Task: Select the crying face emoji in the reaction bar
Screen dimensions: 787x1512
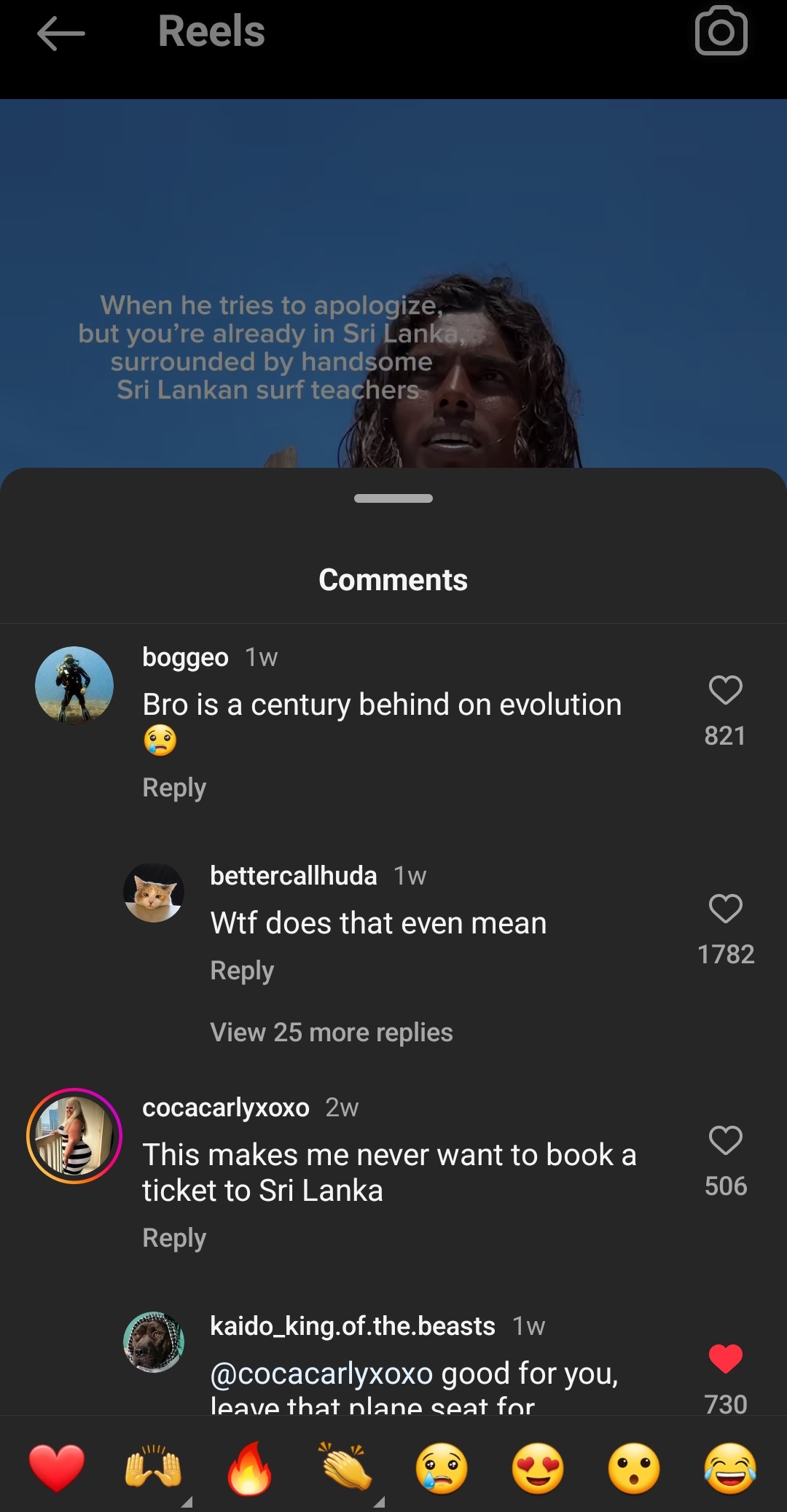Action: pos(442,1468)
